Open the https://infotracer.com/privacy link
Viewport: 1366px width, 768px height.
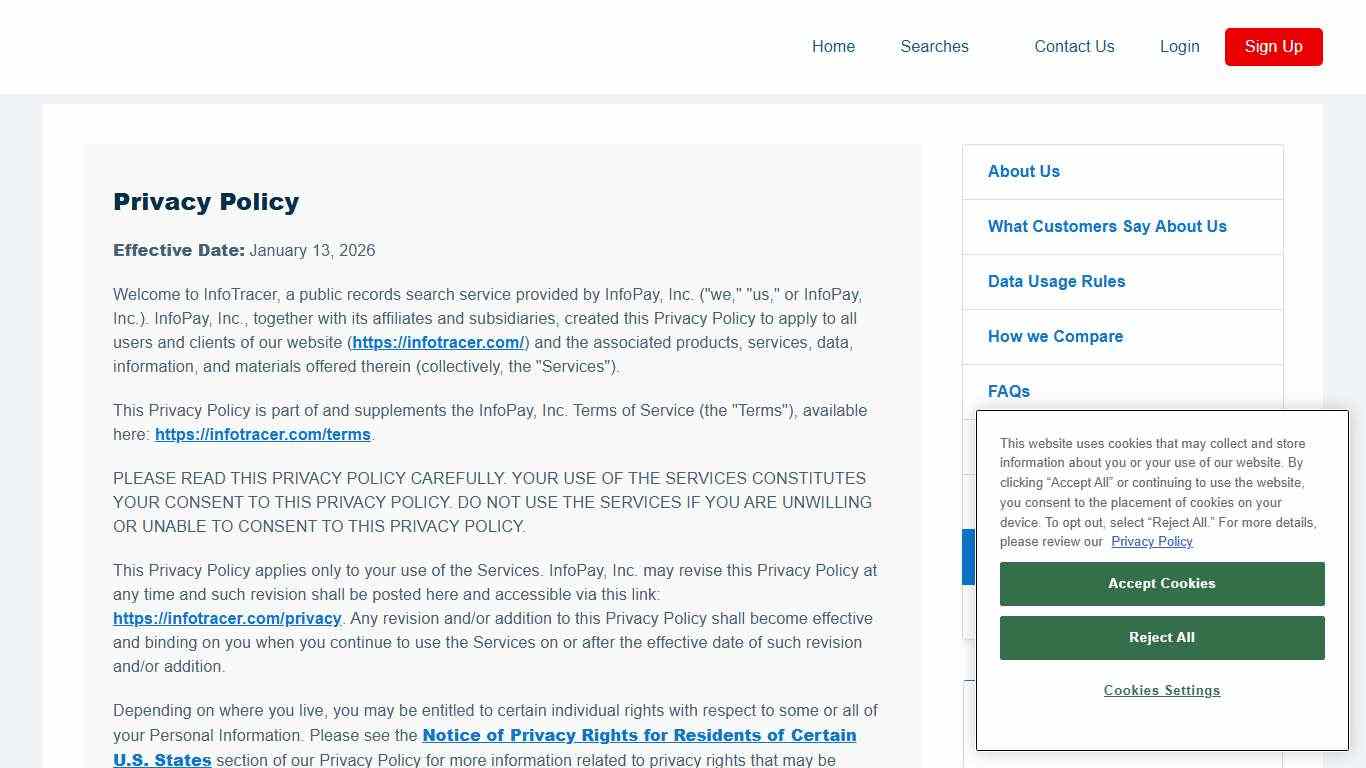(227, 618)
